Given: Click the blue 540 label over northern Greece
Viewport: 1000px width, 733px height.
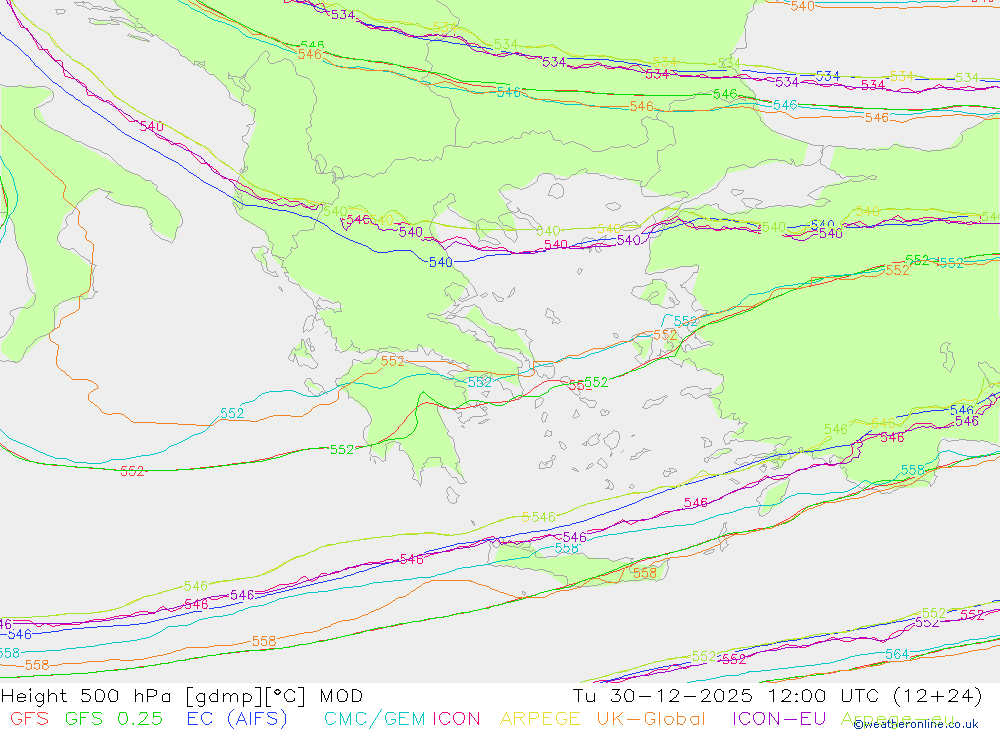Looking at the screenshot, I should tap(441, 262).
